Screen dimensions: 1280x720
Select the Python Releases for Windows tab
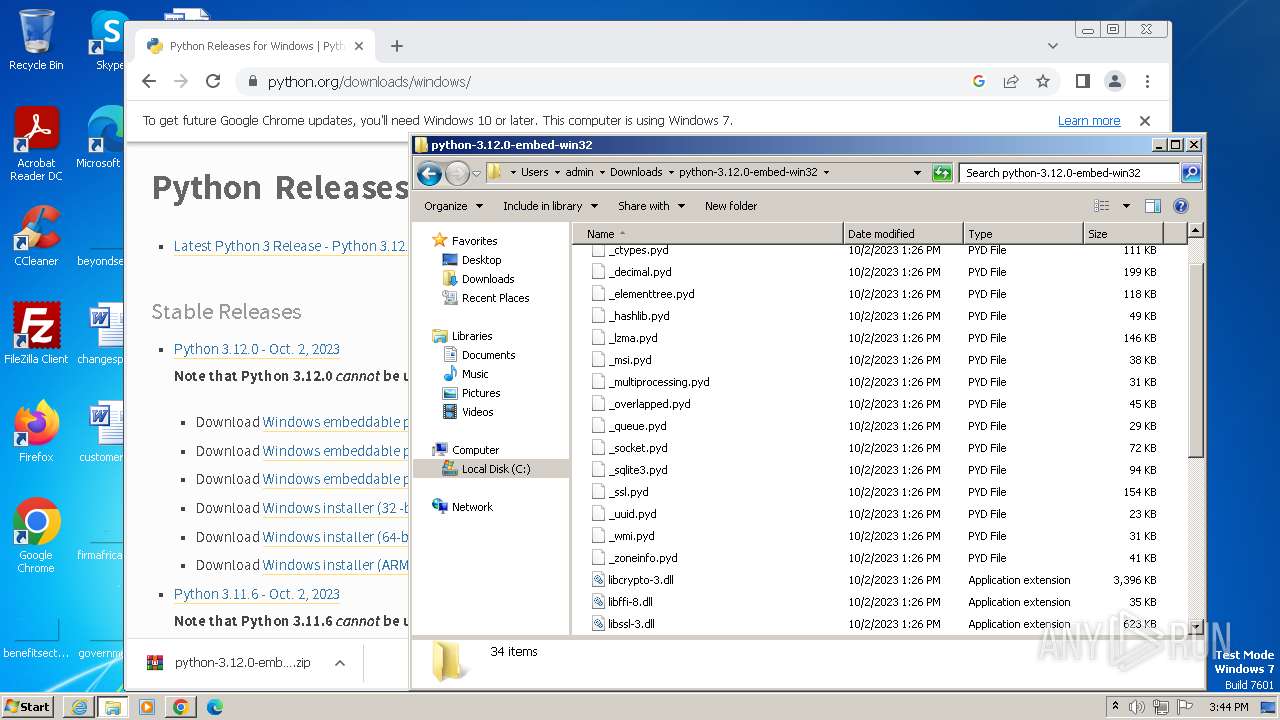click(x=256, y=46)
